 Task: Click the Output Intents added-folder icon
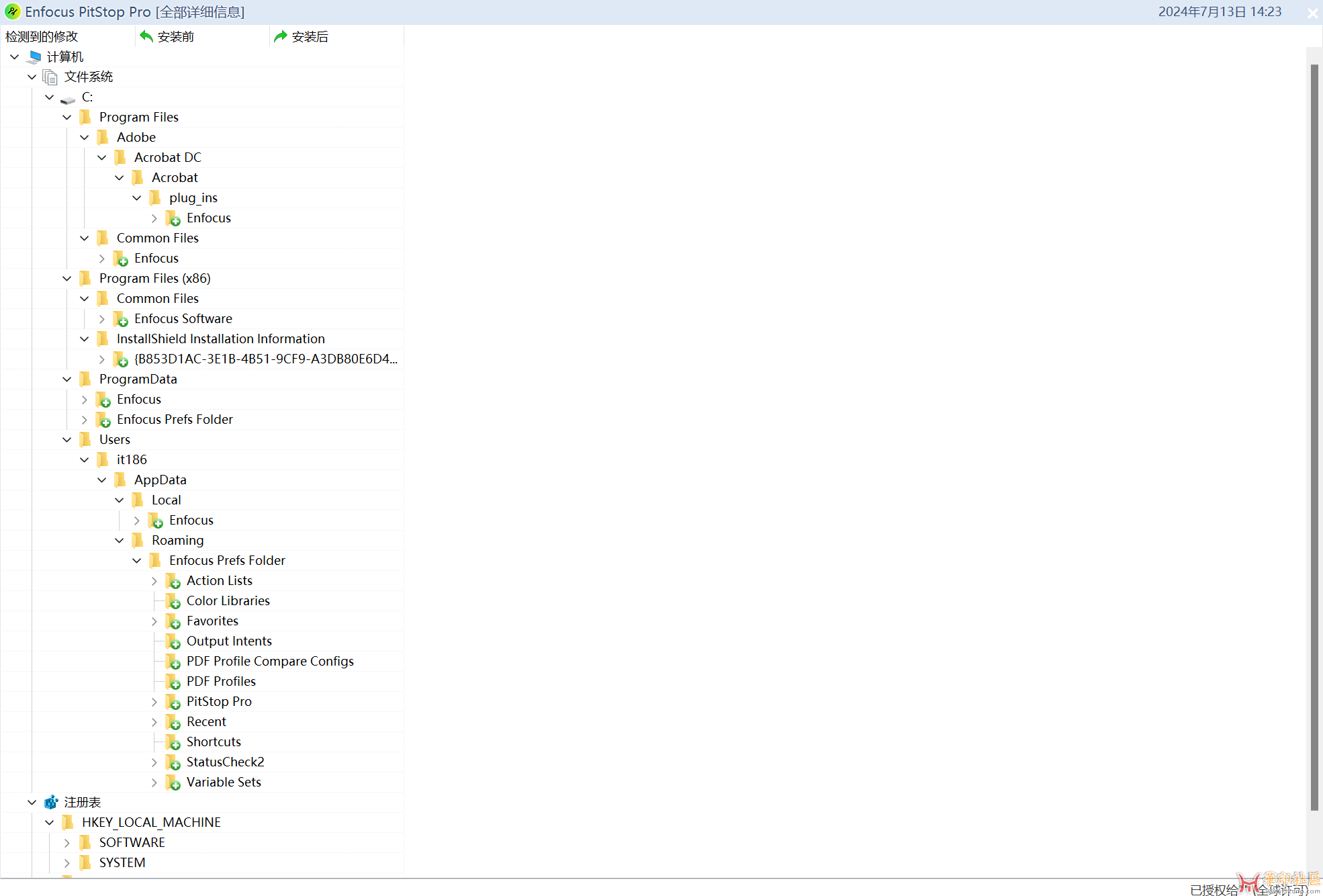(173, 641)
